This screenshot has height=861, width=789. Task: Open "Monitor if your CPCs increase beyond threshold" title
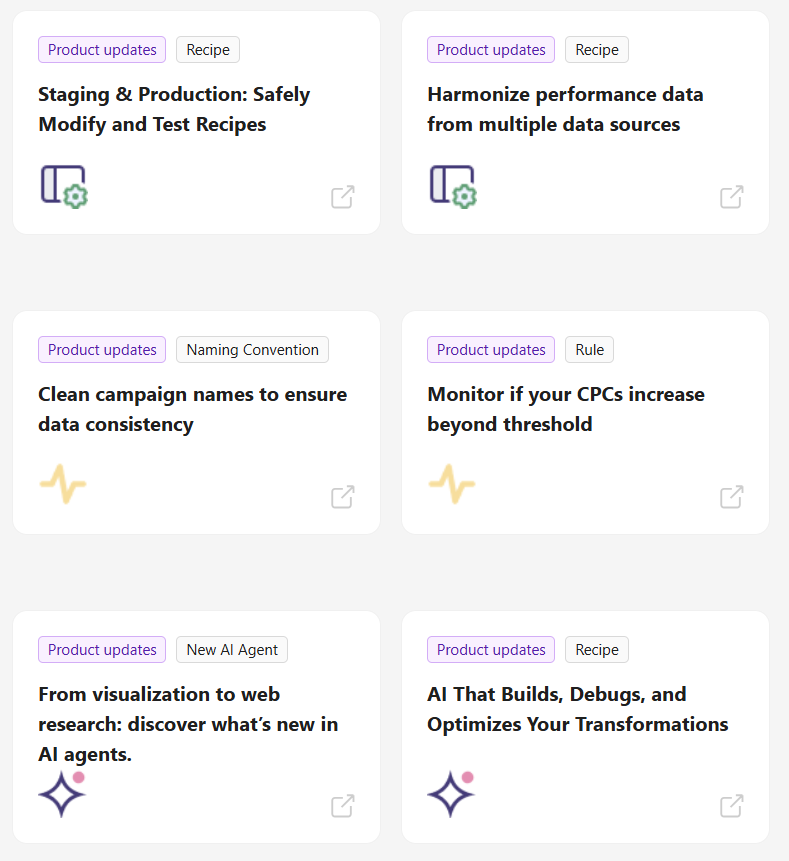point(565,409)
